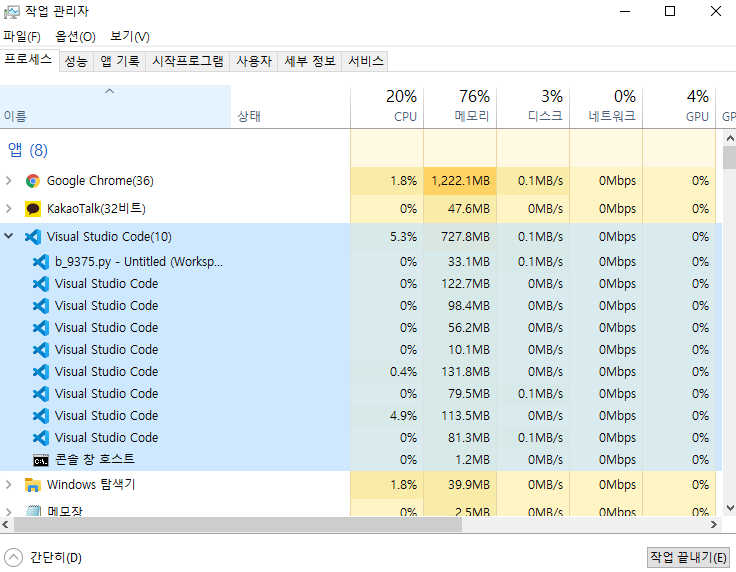
Task: Click the 0.4% CPU value
Action: click(403, 372)
